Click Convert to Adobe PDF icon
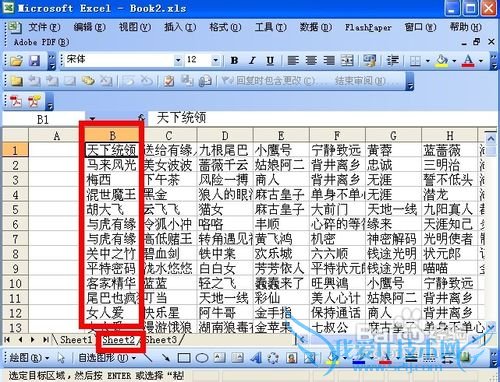This screenshot has width=500, height=382. [16, 101]
